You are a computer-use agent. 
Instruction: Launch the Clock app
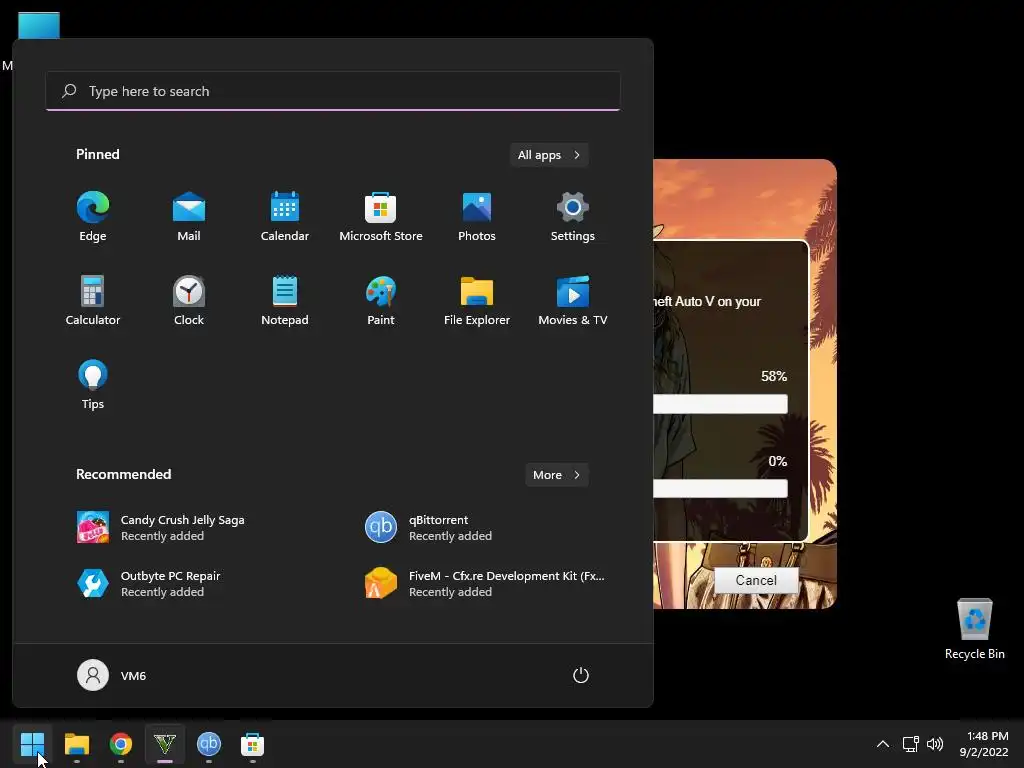(x=189, y=301)
